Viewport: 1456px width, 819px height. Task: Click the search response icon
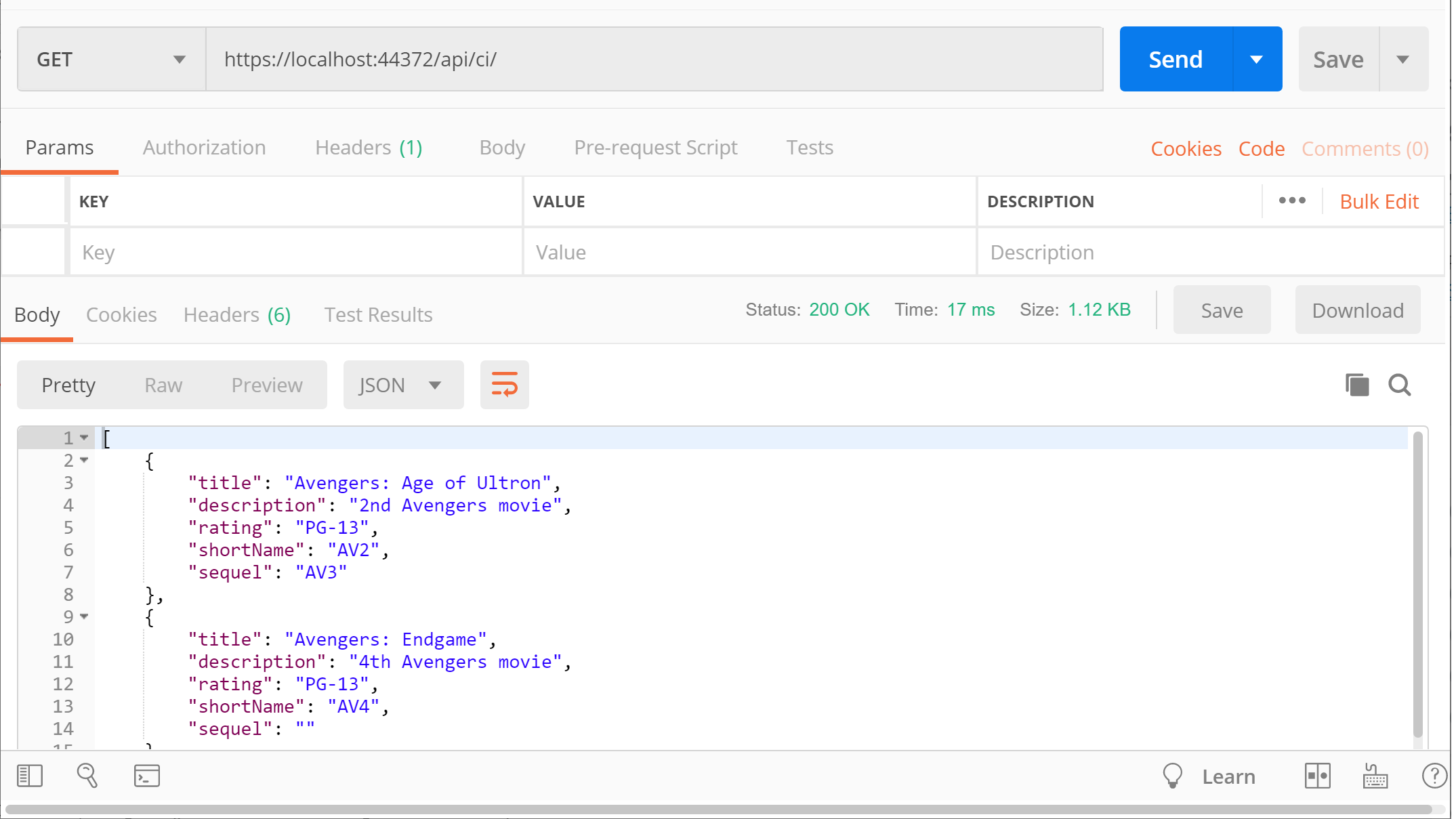click(x=1400, y=384)
